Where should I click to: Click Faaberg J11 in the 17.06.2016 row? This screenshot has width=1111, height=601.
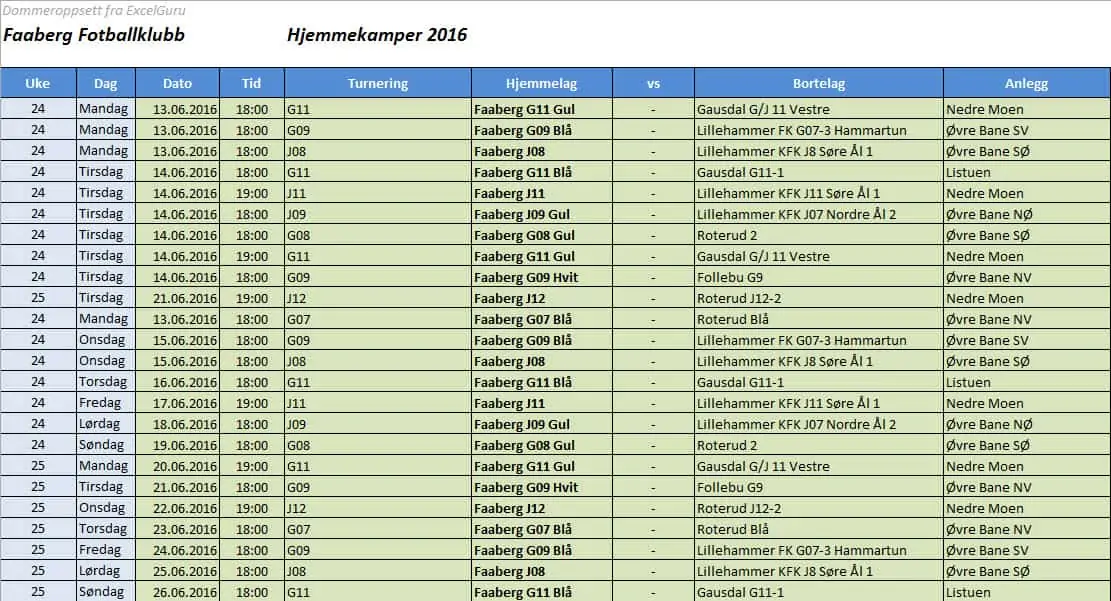(509, 403)
